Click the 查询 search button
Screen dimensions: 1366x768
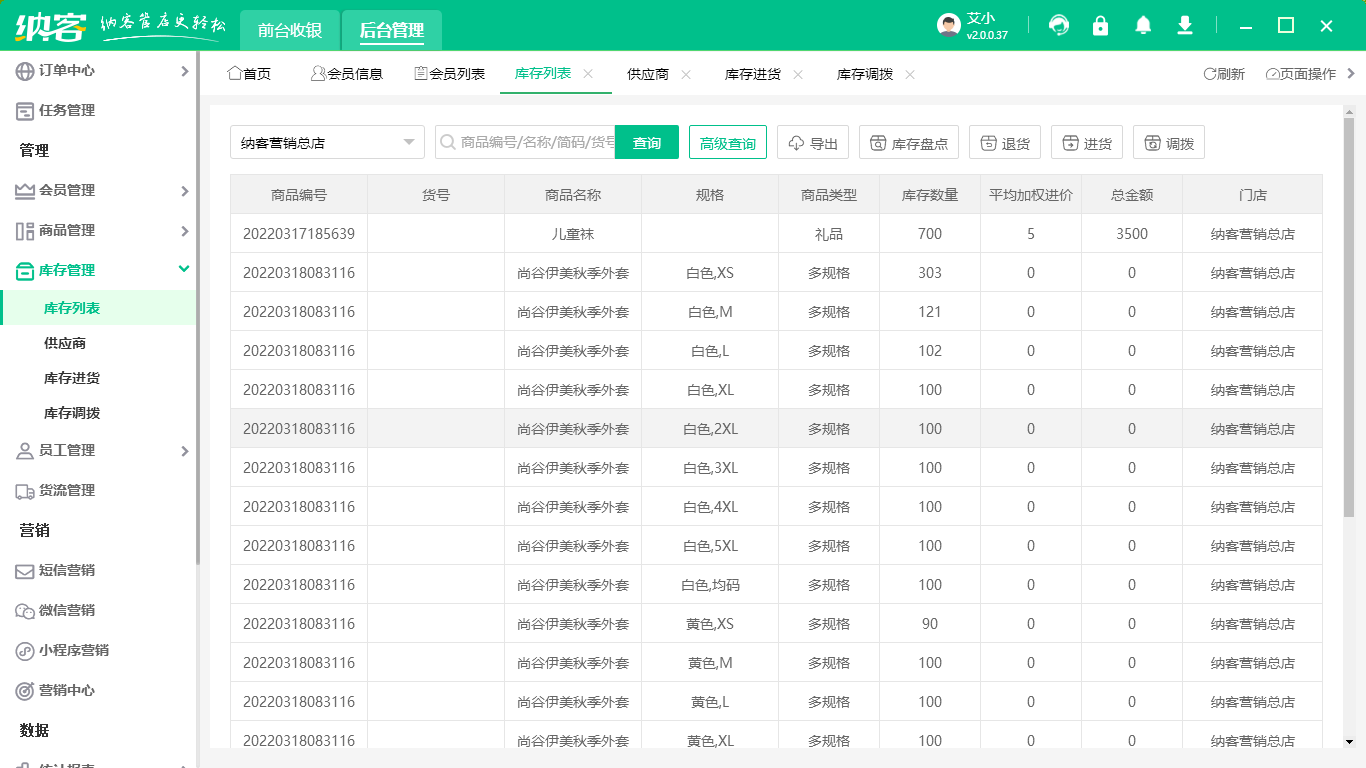(x=646, y=142)
